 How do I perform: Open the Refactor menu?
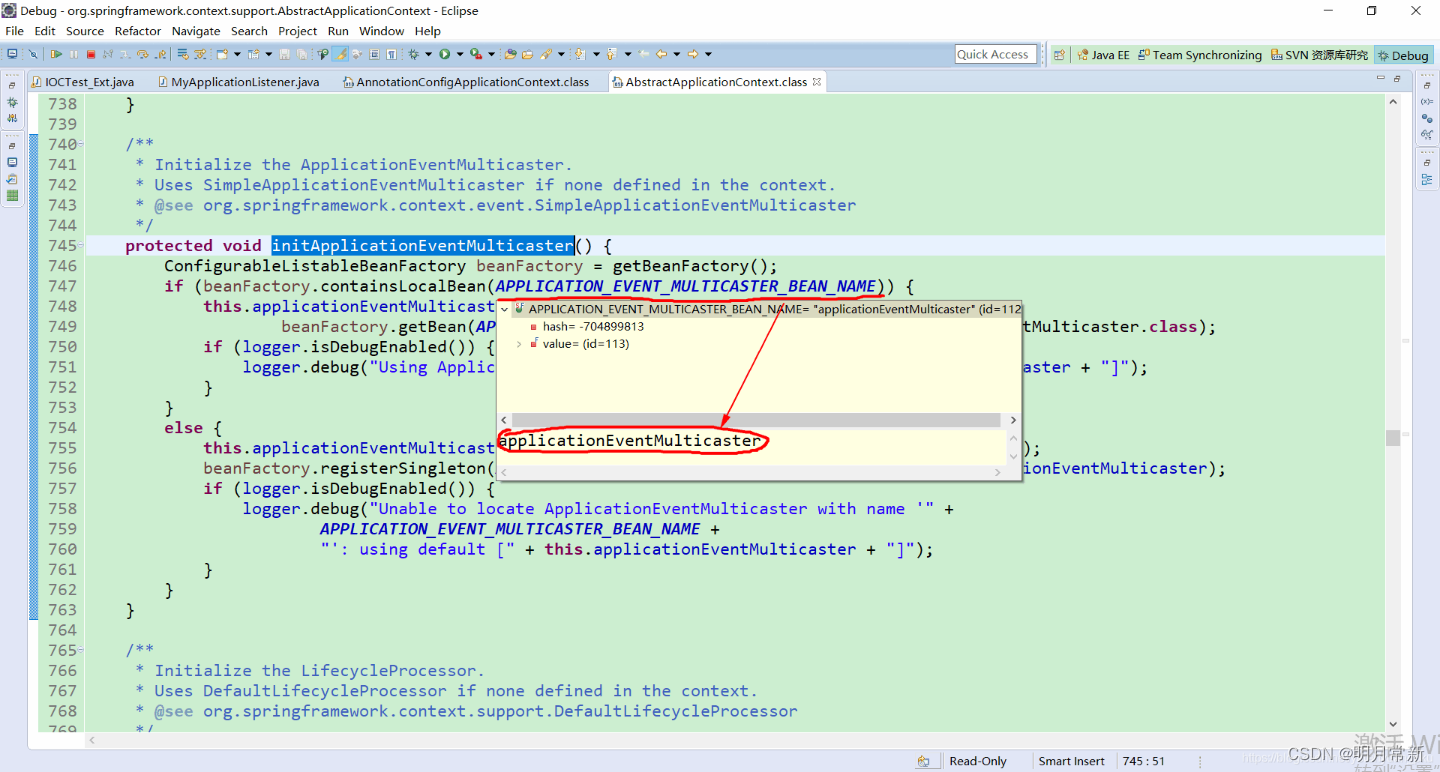138,31
